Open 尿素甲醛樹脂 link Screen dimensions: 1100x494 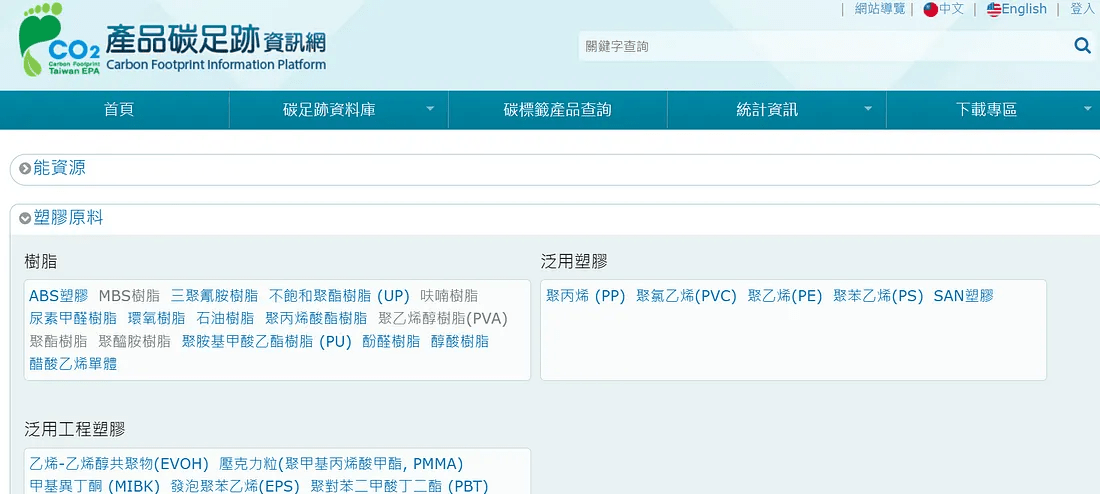[73, 319]
